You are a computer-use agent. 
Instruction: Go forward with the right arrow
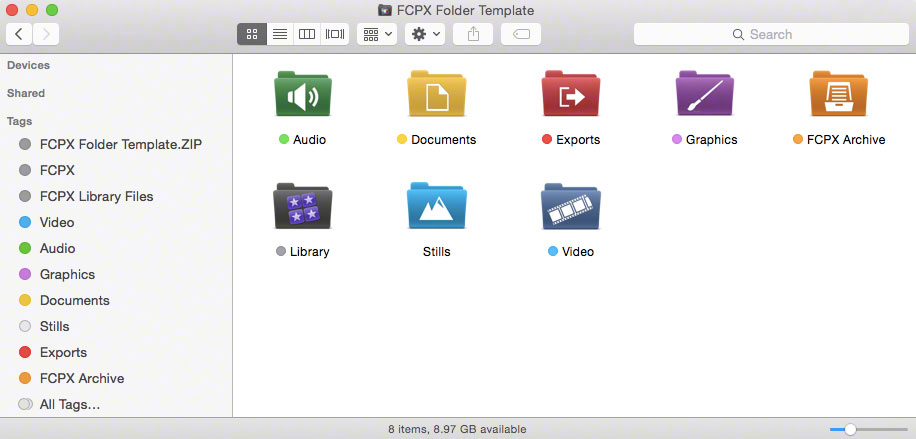[46, 34]
